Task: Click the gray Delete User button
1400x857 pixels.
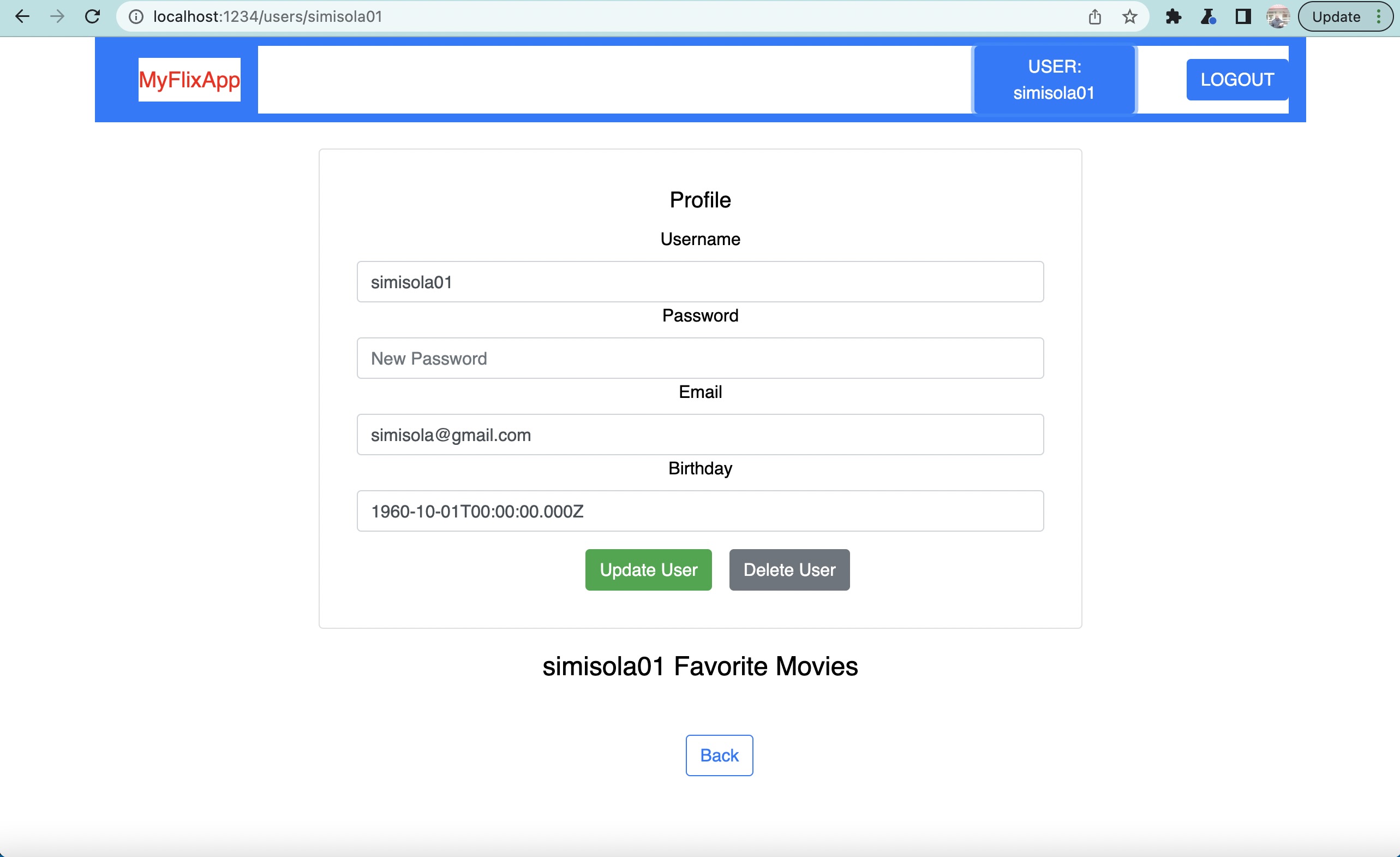Action: [x=789, y=569]
